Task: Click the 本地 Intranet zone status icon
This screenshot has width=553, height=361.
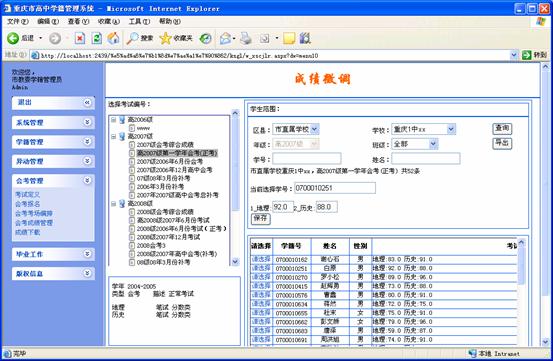Action: coord(472,353)
